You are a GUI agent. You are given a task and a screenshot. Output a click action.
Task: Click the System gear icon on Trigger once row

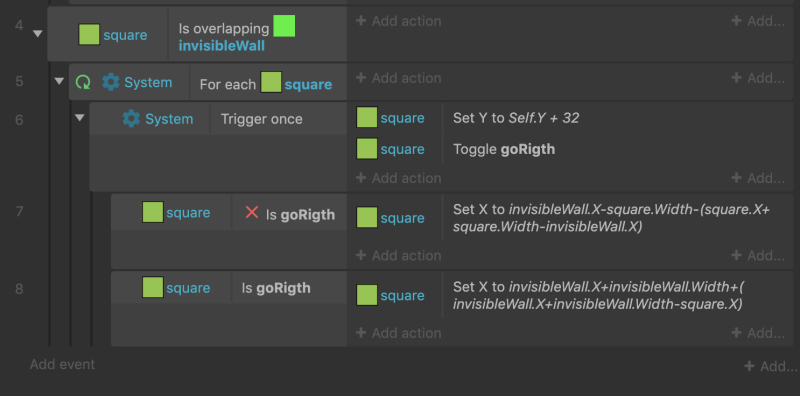point(131,119)
